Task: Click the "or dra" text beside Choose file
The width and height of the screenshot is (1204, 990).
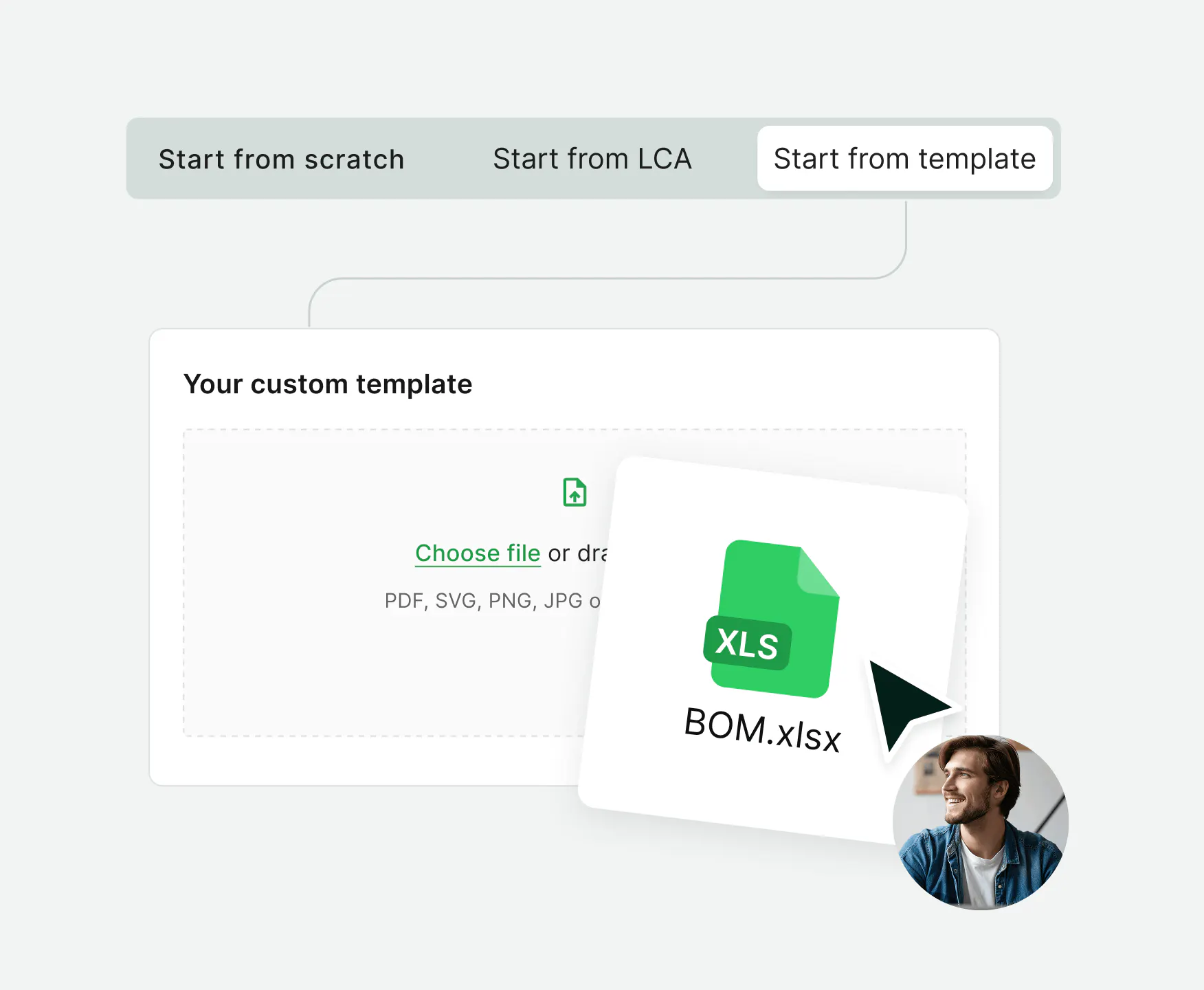Action: (577, 553)
